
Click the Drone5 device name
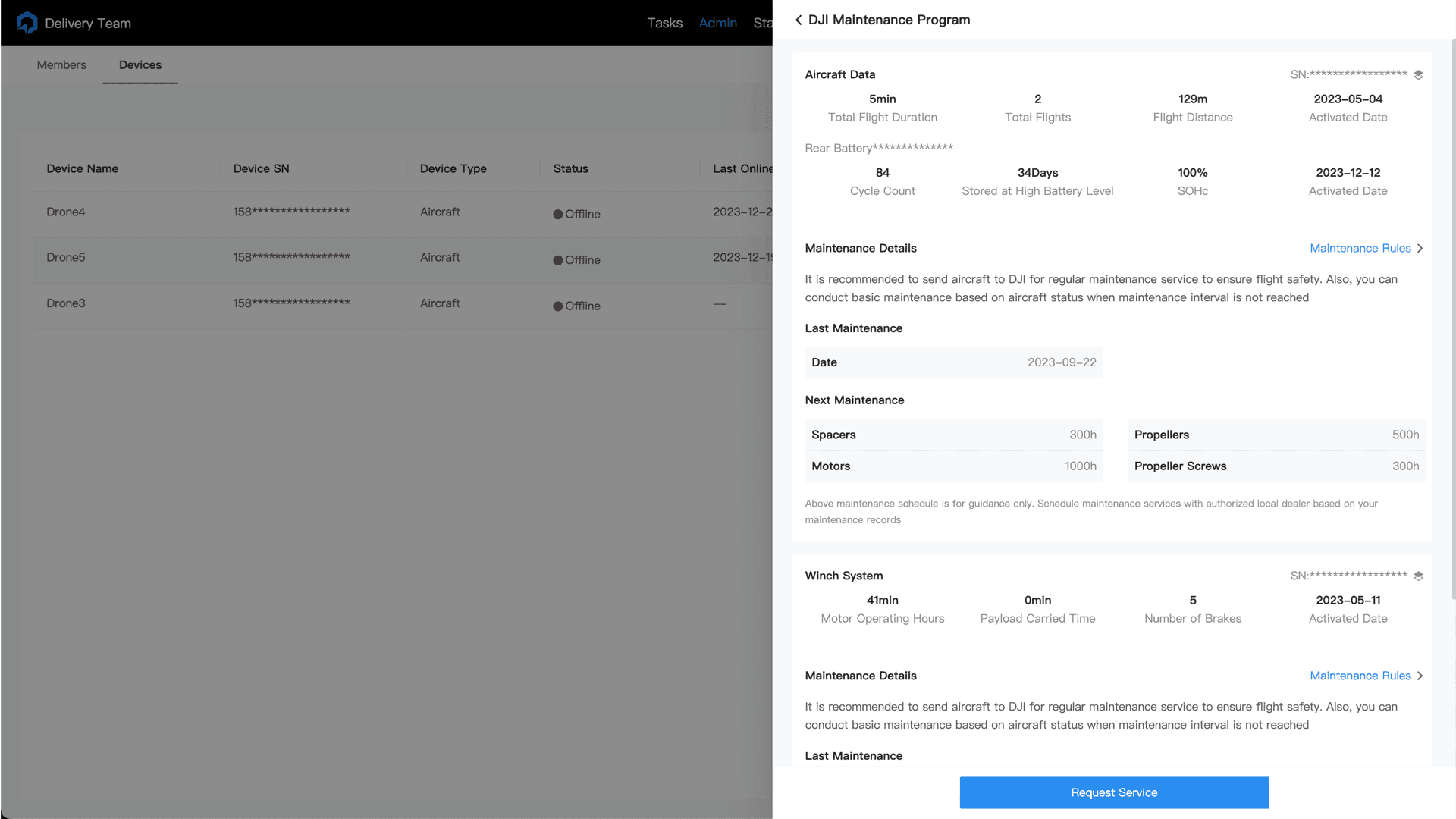tap(66, 257)
